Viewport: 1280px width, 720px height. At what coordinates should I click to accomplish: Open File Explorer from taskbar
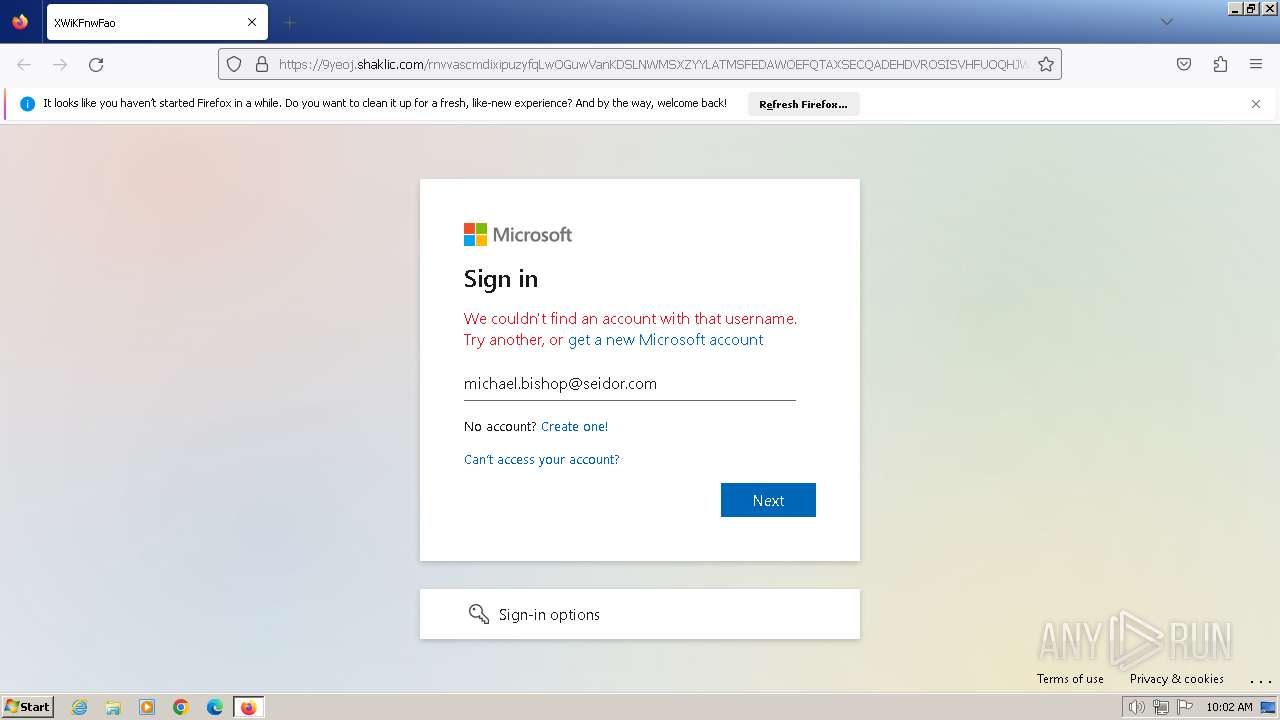113,707
